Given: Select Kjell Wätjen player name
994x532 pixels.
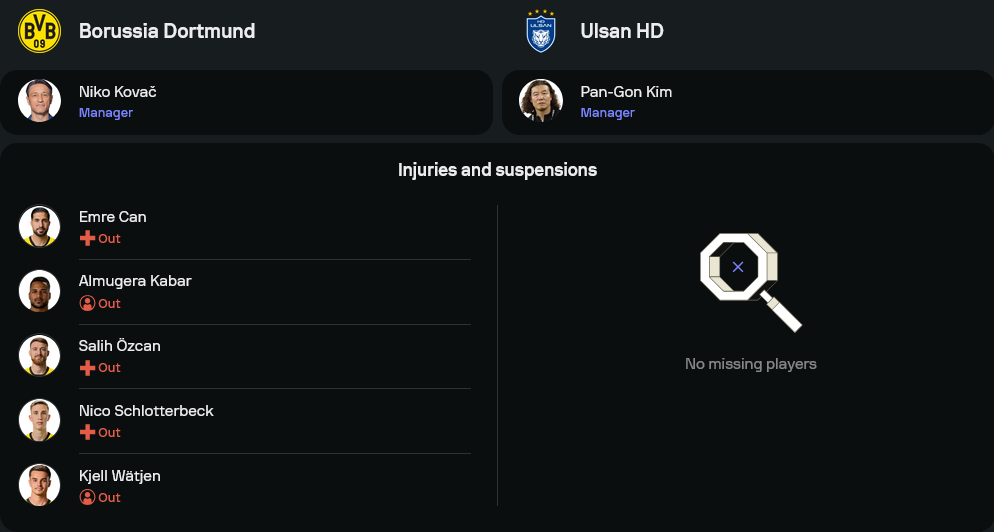Looking at the screenshot, I should pyautogui.click(x=120, y=476).
